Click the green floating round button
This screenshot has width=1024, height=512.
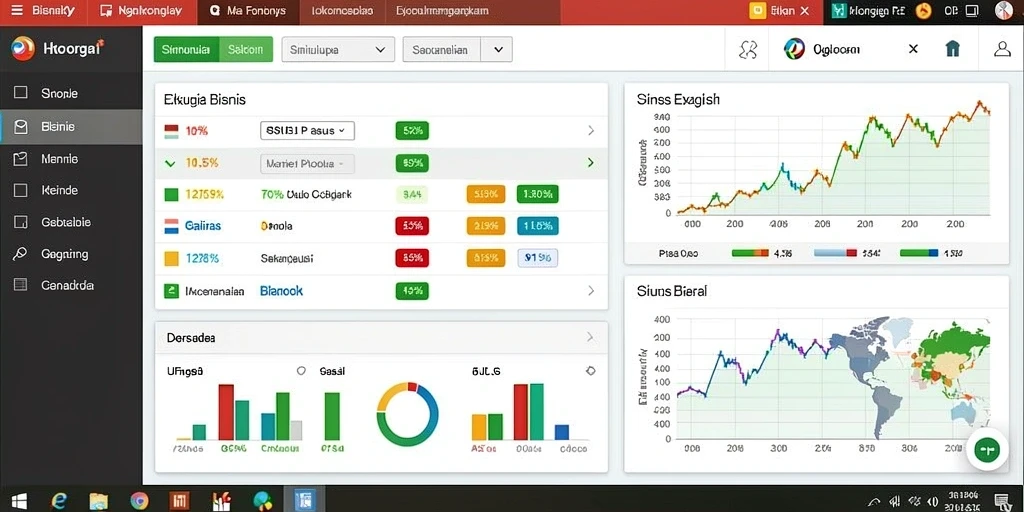point(987,449)
